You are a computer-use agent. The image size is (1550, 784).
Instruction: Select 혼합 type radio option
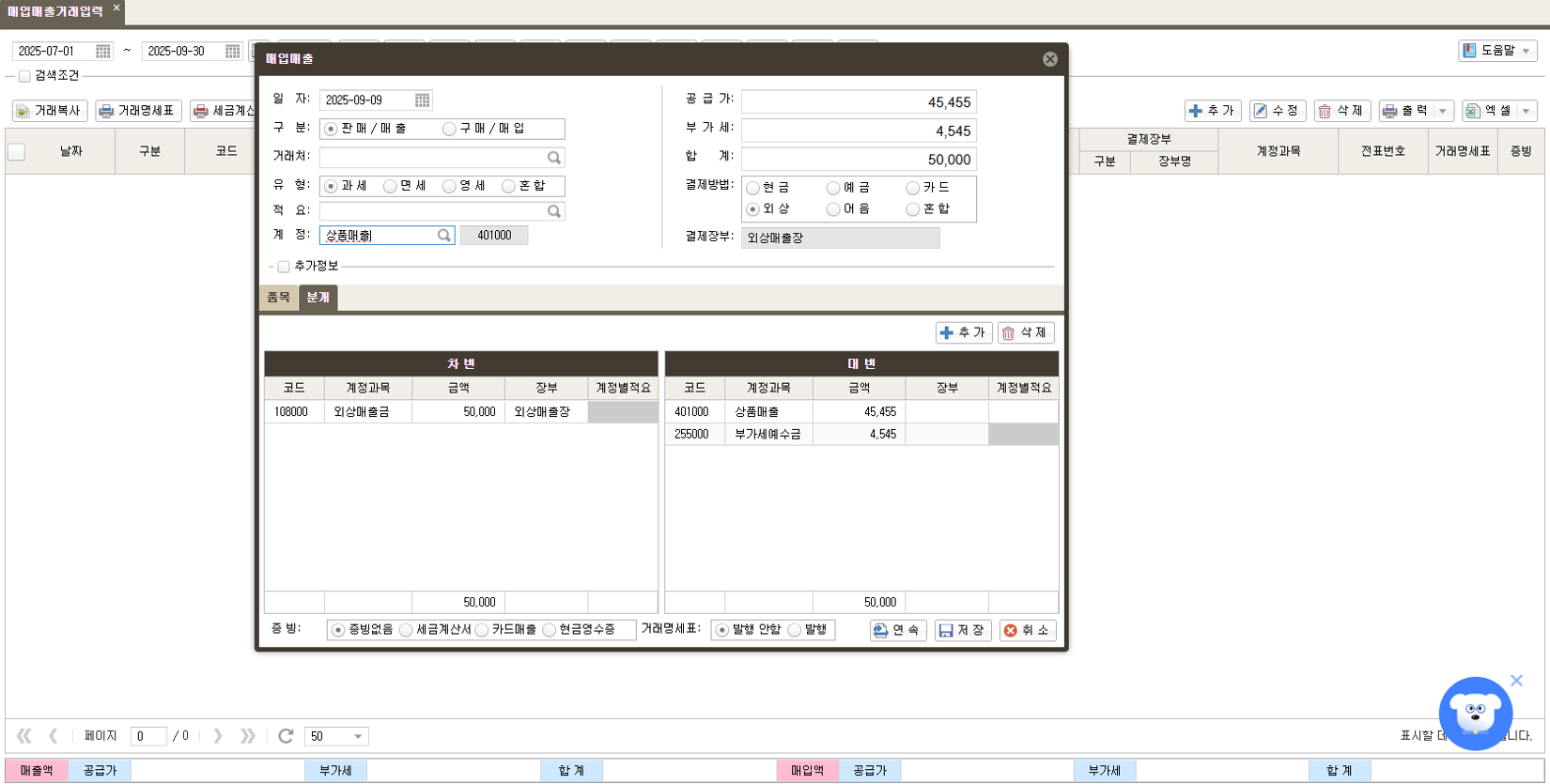click(508, 187)
